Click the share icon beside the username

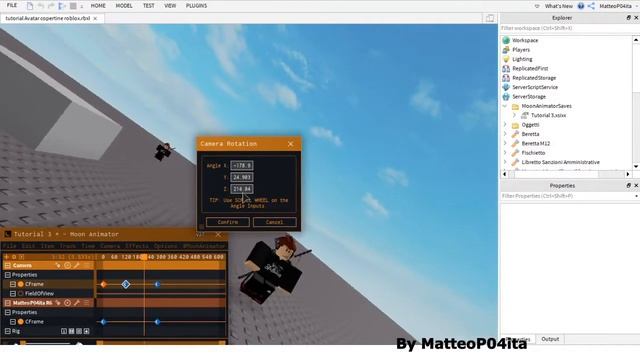pos(591,6)
